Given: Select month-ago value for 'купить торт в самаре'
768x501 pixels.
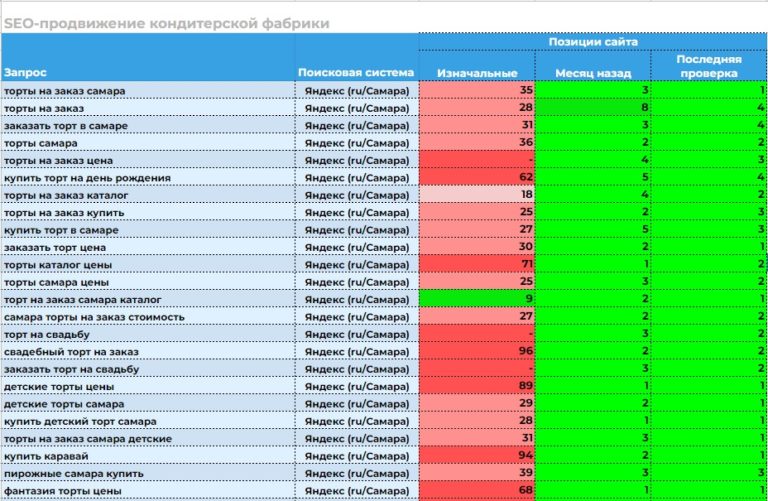Looking at the screenshot, I should (x=593, y=229).
